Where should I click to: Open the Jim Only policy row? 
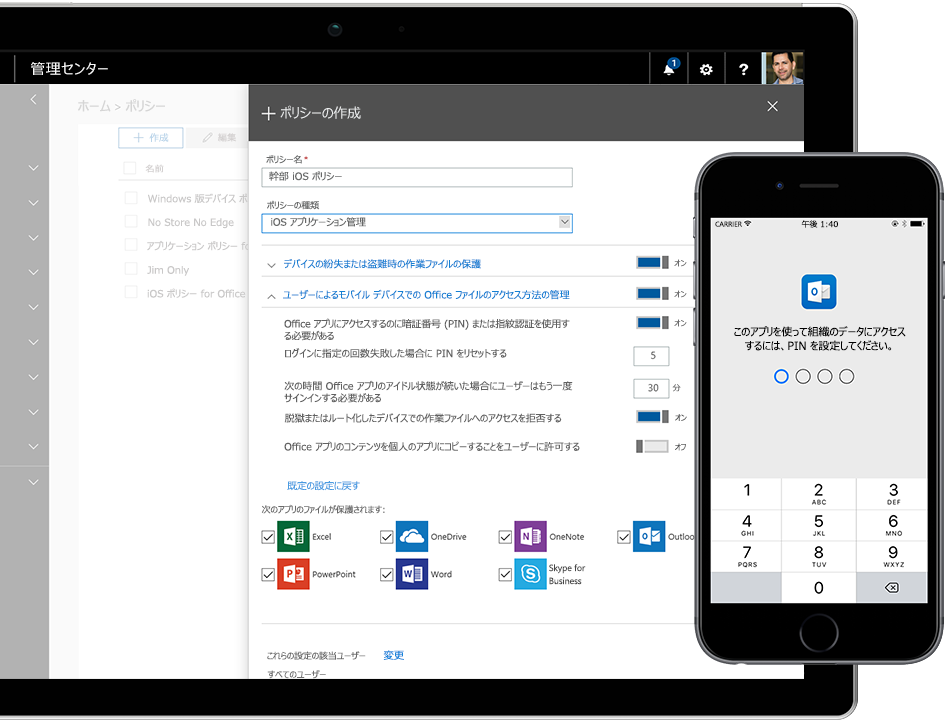[x=168, y=270]
